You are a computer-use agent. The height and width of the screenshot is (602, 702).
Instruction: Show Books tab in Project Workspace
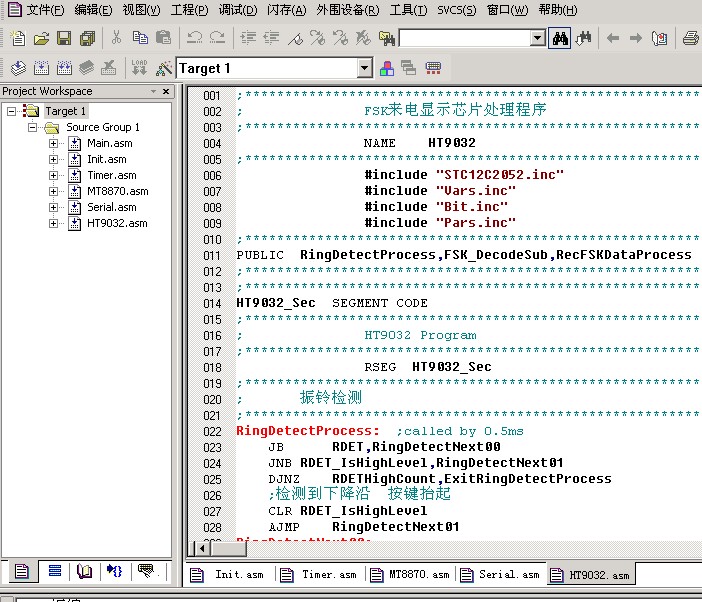pyautogui.click(x=85, y=571)
